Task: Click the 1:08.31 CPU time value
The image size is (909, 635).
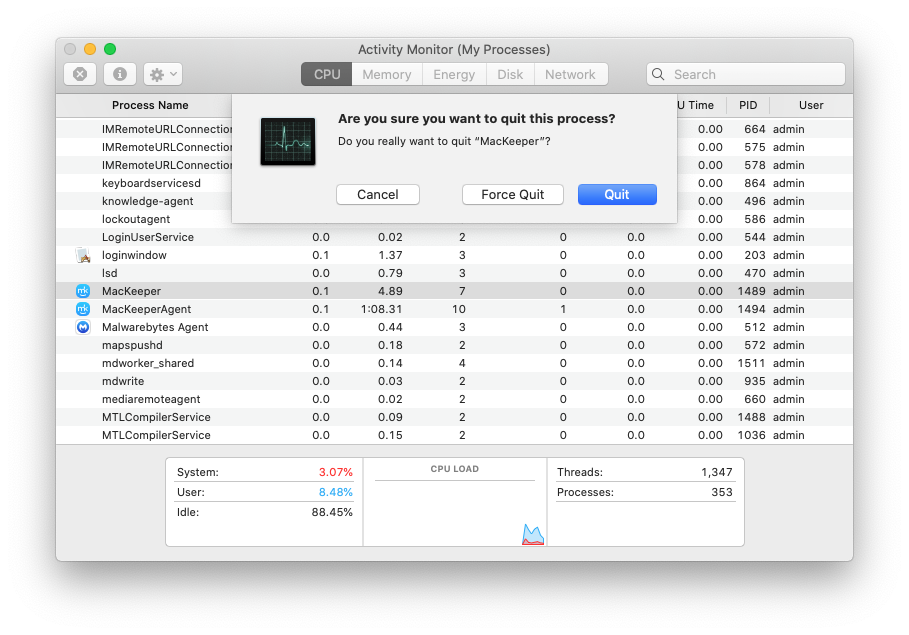Action: pyautogui.click(x=381, y=309)
